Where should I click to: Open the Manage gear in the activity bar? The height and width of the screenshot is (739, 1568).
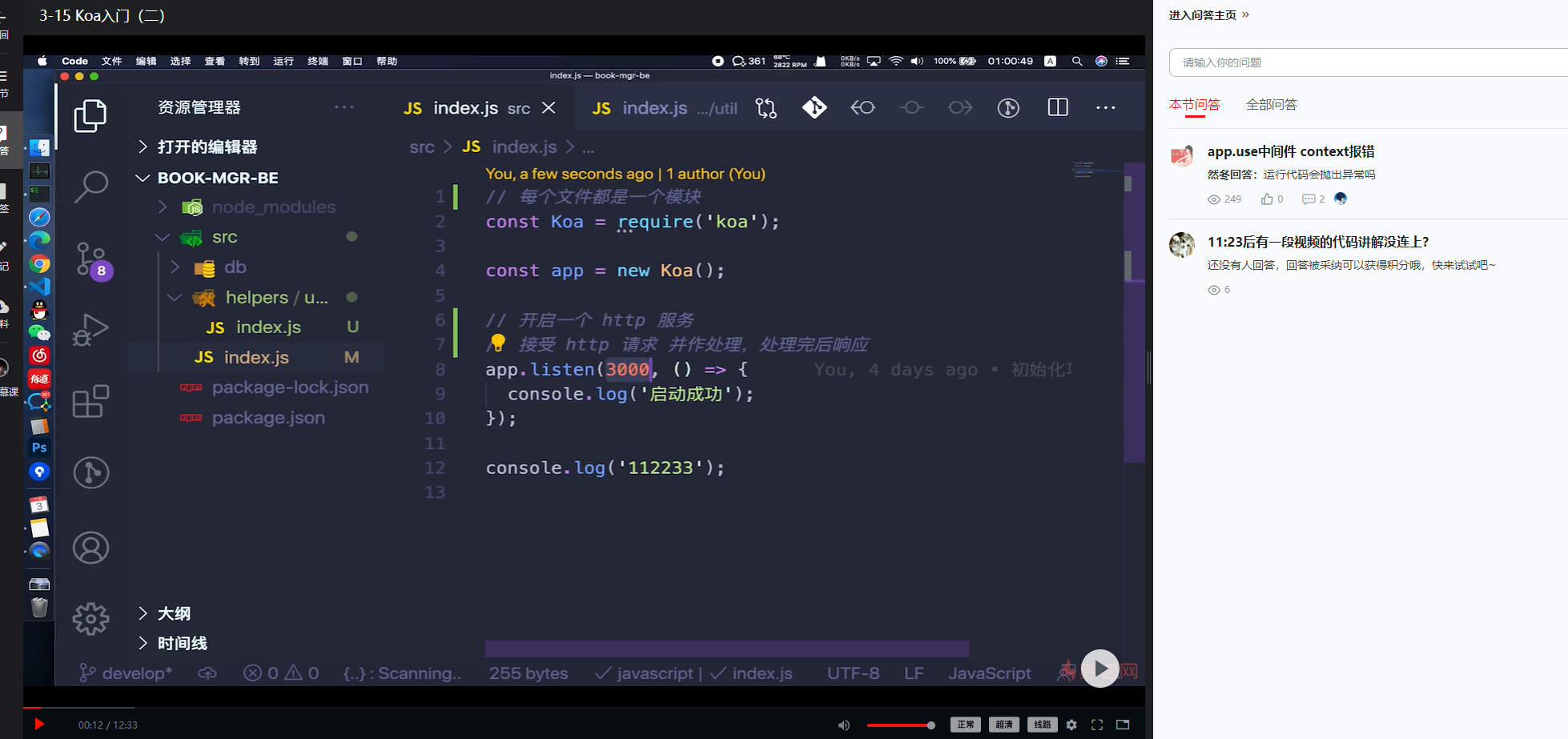click(x=90, y=619)
